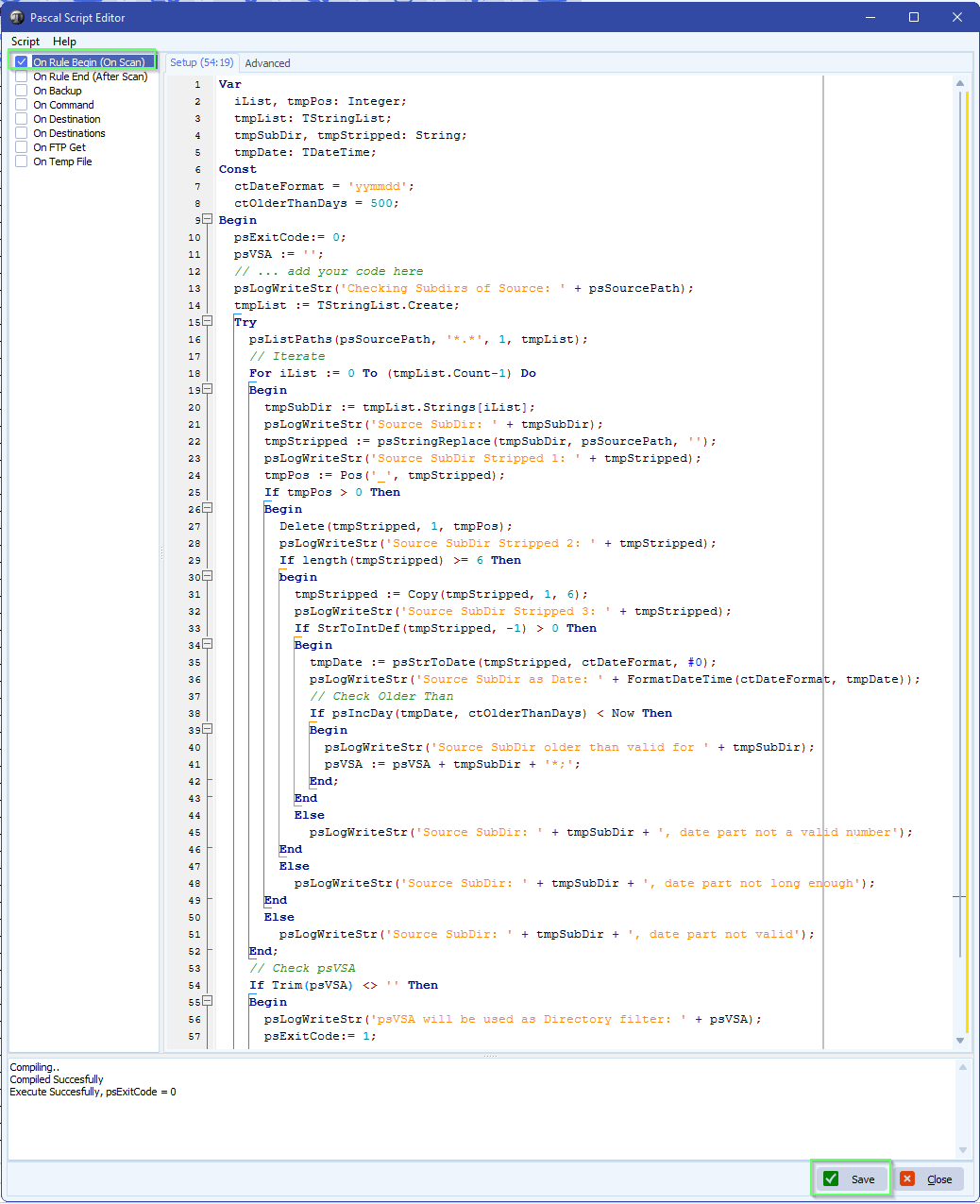This screenshot has height=1204, width=980.
Task: Open the Help menu
Action: (x=64, y=42)
